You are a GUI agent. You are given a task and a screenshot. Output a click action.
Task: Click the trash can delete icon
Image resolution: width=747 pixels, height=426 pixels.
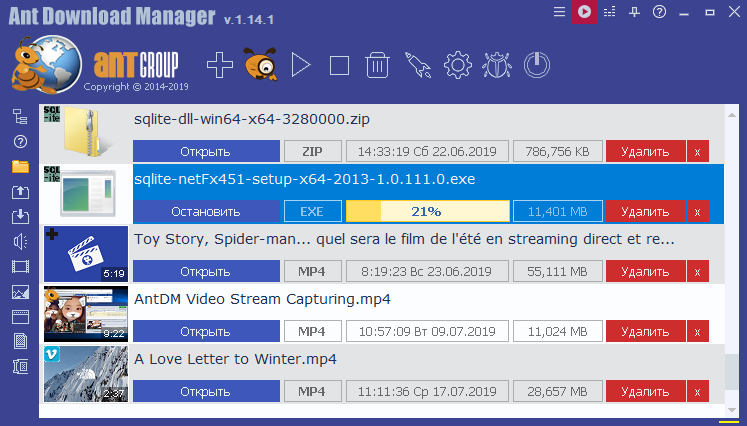pos(377,66)
